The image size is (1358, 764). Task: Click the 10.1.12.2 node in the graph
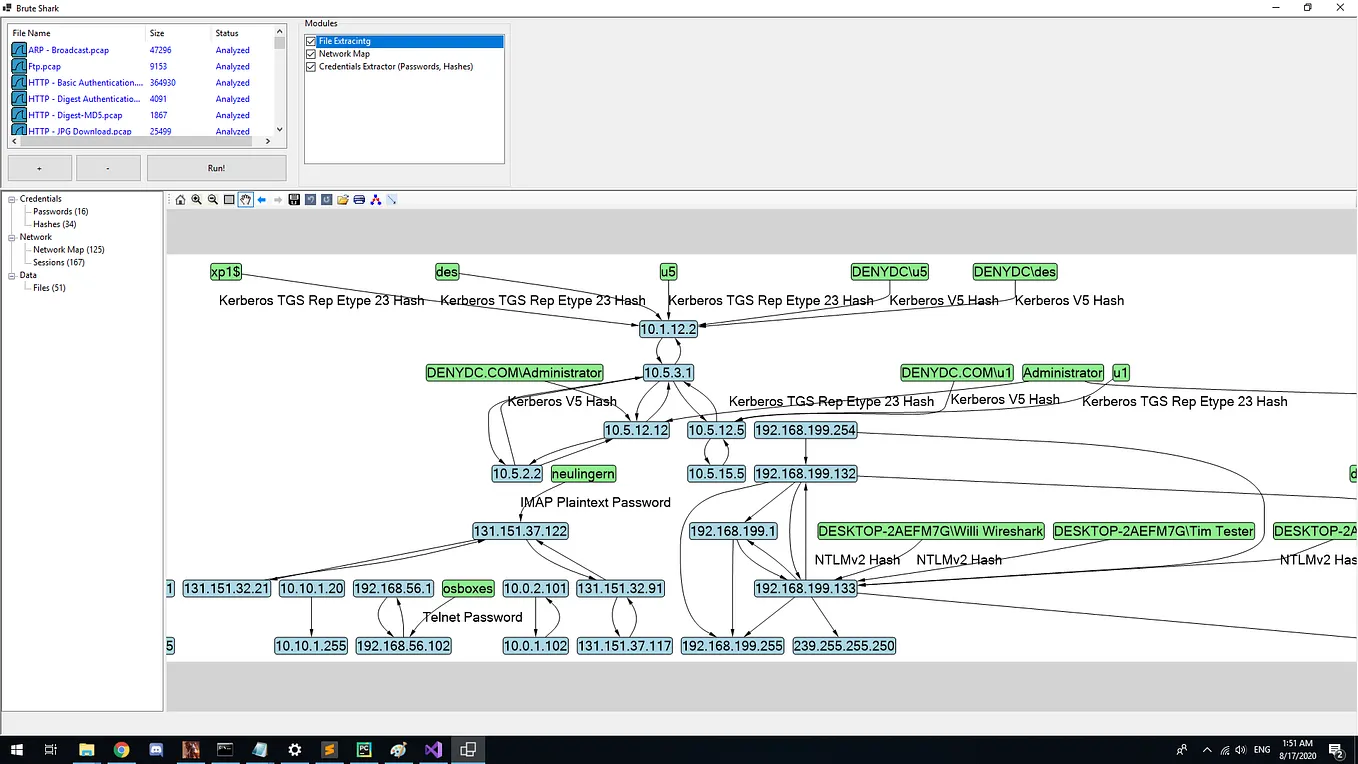coord(668,328)
